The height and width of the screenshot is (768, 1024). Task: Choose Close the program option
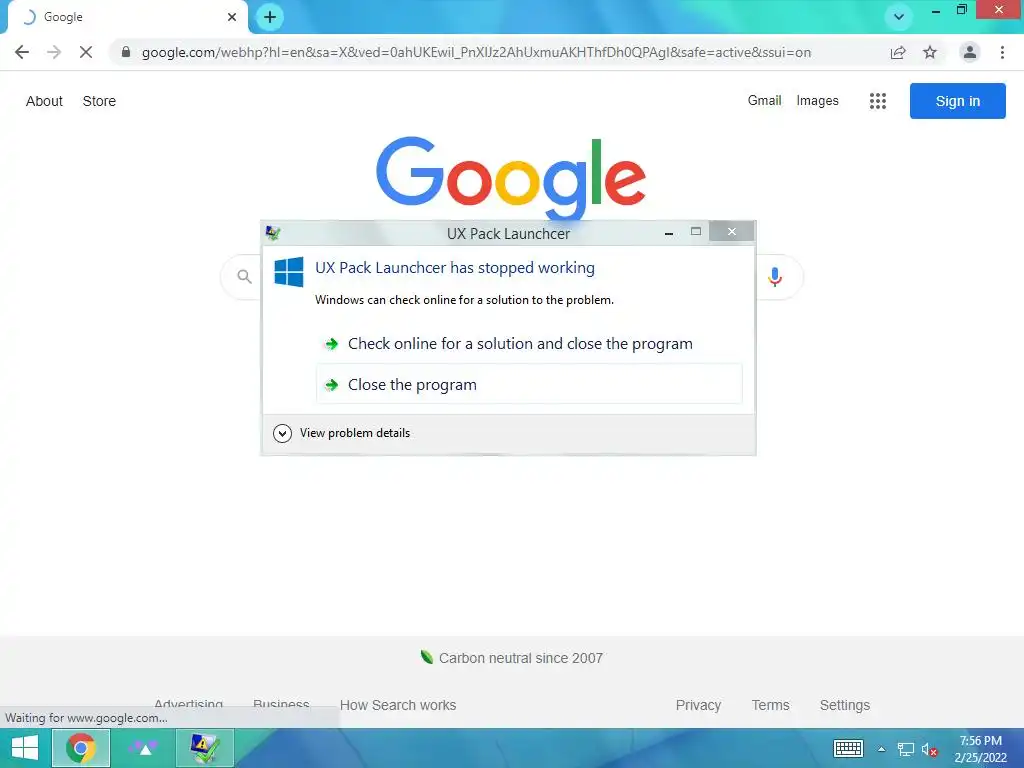(529, 385)
